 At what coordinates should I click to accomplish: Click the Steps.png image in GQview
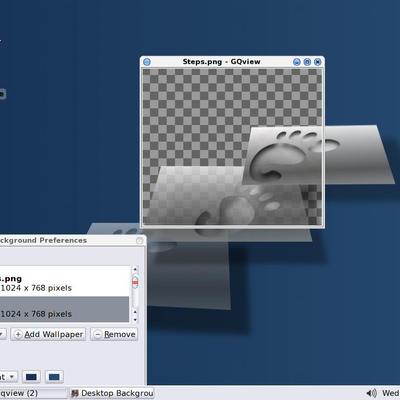232,146
